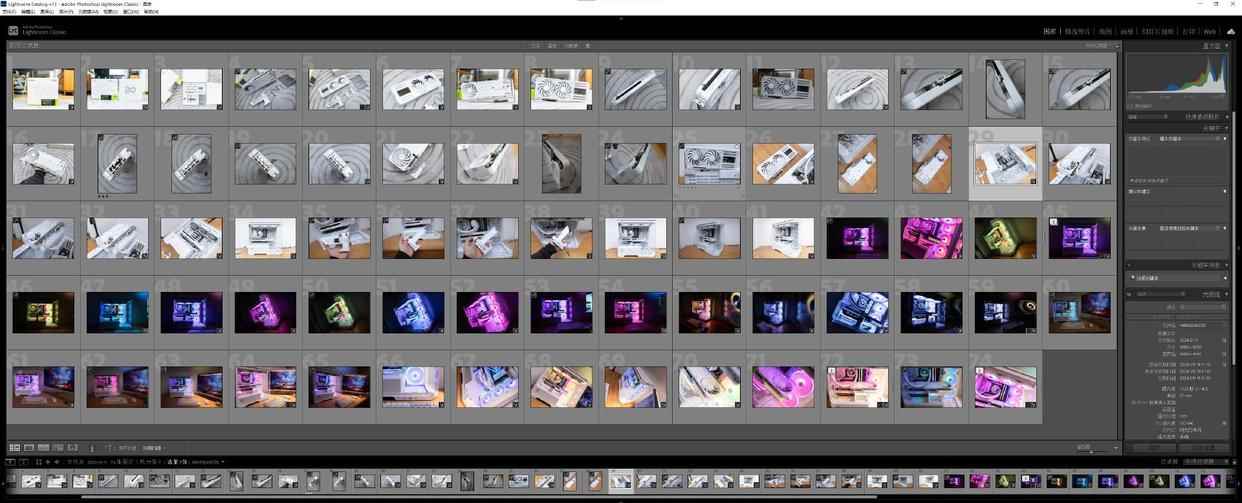Select the highlighted thumbnail number 29
The width and height of the screenshot is (1242, 503).
(x=1005, y=163)
